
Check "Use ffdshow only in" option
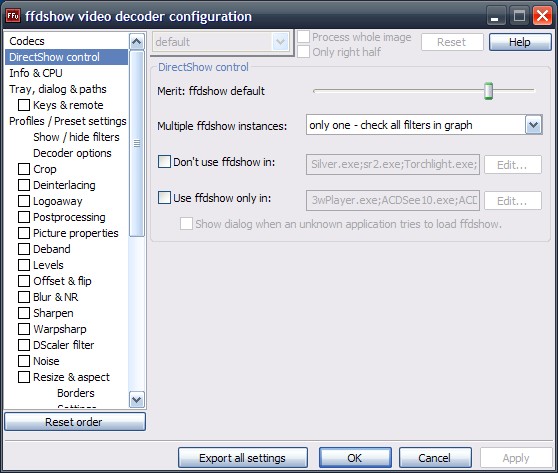(164, 197)
